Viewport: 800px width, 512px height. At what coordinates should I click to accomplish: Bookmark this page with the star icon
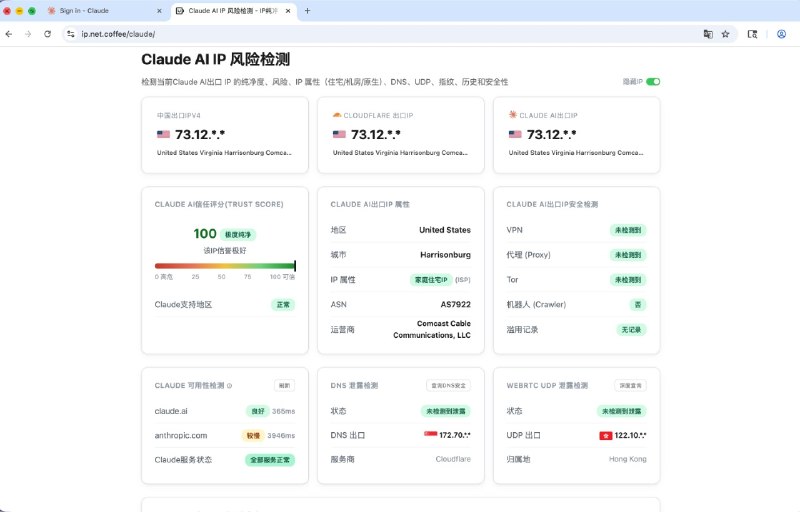pos(726,34)
